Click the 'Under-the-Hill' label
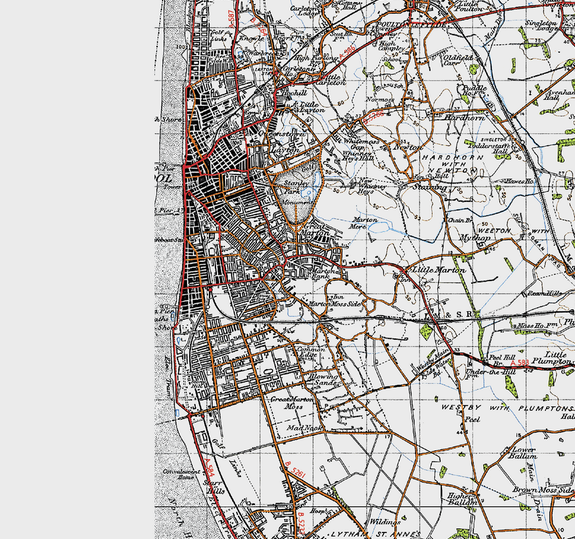The width and height of the screenshot is (575, 539). [491, 372]
